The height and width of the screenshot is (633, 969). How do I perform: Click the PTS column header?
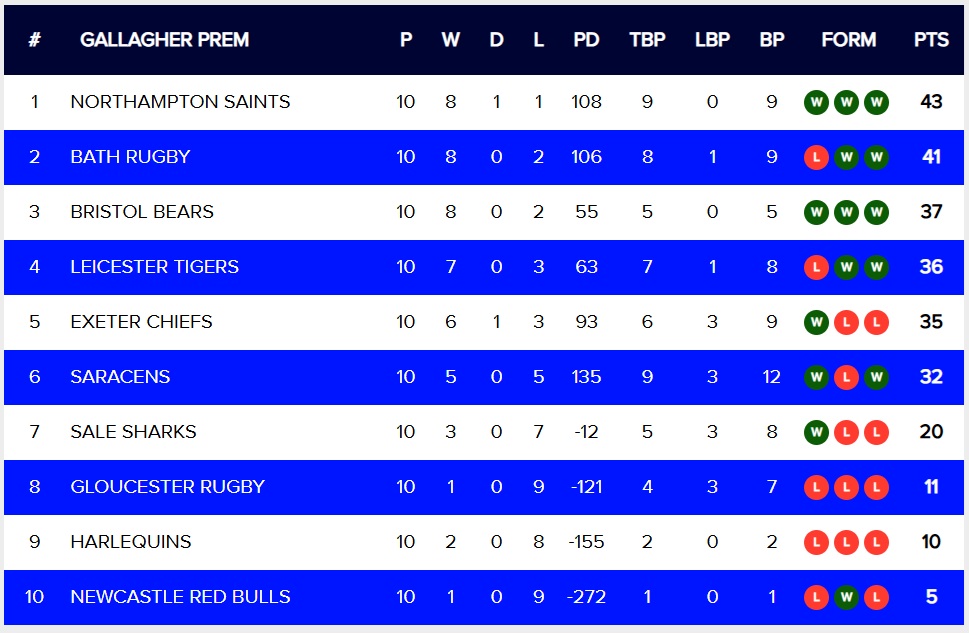point(931,40)
